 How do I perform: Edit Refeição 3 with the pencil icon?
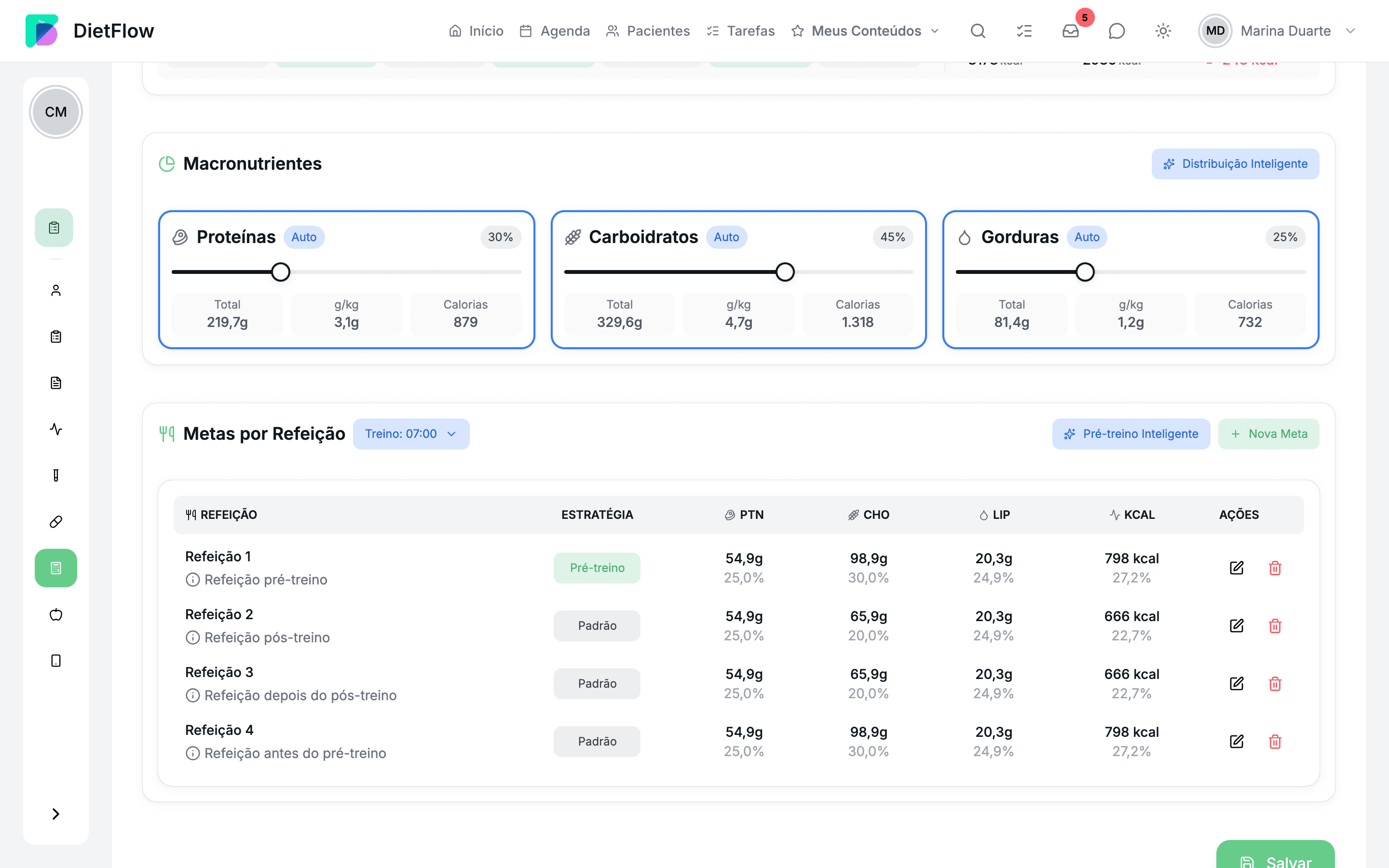point(1237,684)
